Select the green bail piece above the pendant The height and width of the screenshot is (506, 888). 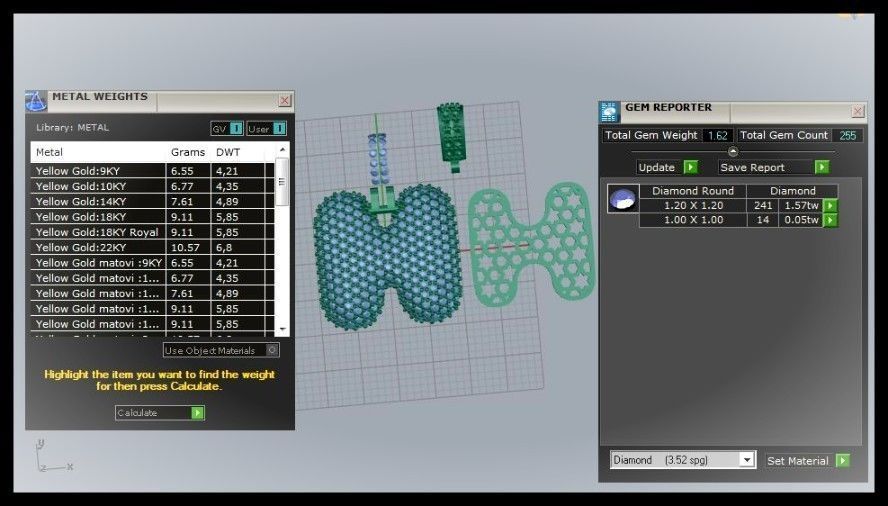(451, 138)
